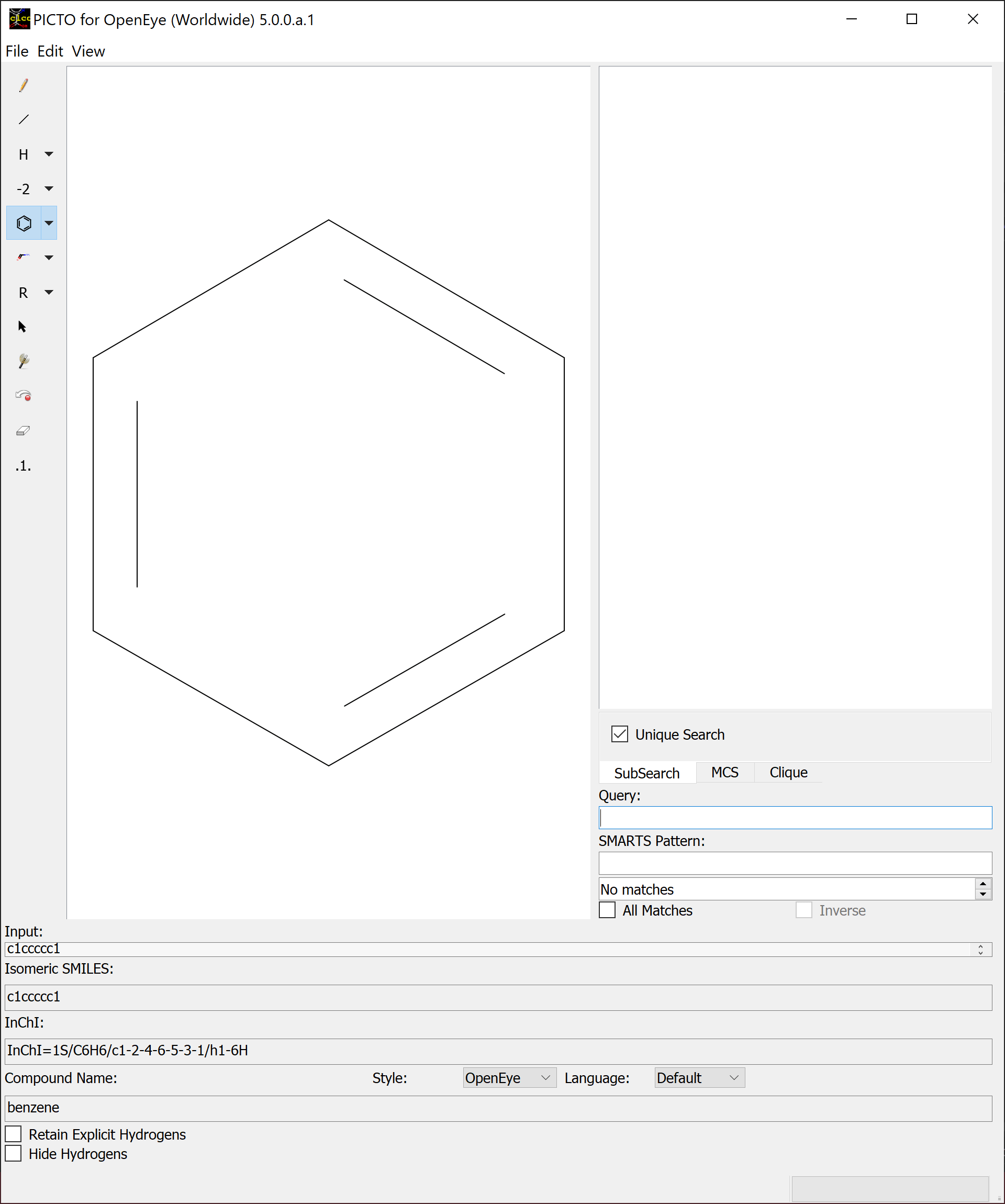The width and height of the screenshot is (1005, 1204).
Task: Enable the All Matches checkbox
Action: pos(607,910)
